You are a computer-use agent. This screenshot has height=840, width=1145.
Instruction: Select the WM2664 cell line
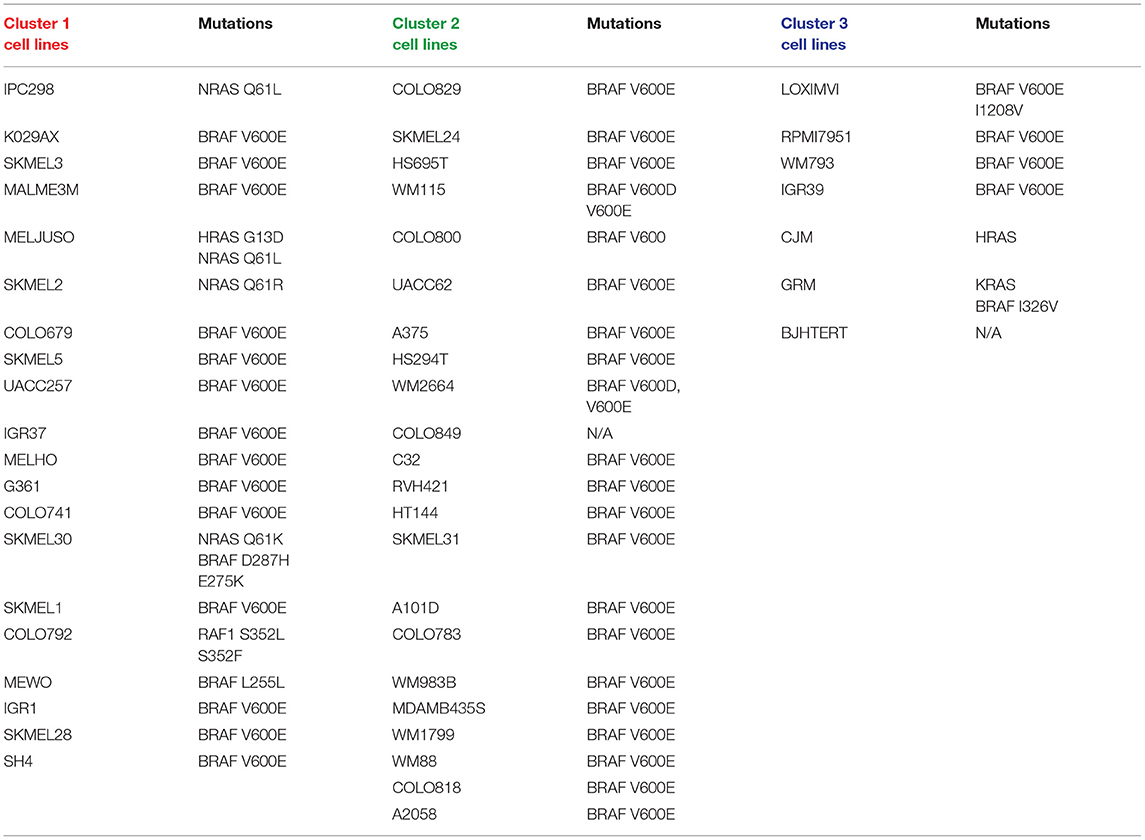pyautogui.click(x=423, y=386)
